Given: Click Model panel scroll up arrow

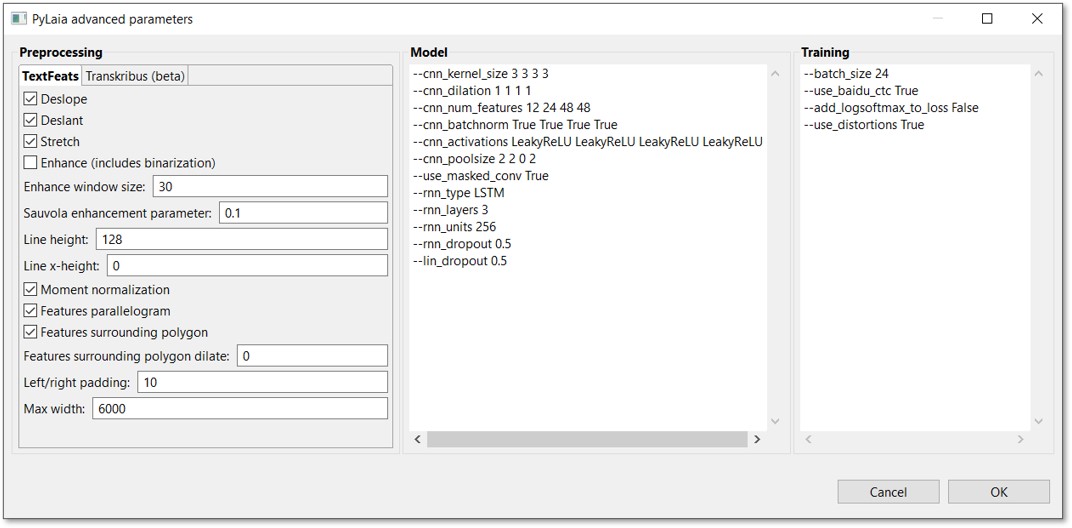Looking at the screenshot, I should click(775, 74).
